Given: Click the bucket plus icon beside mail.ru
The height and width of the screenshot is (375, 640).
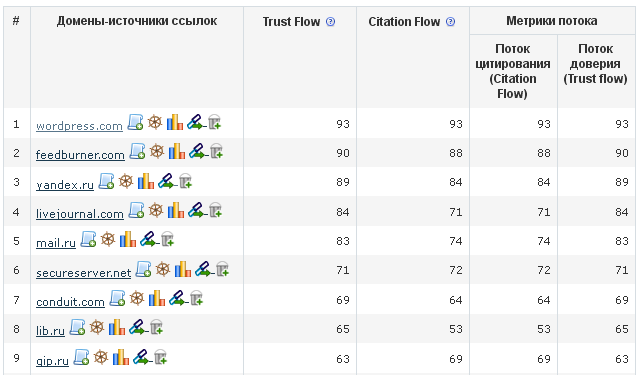Looking at the screenshot, I should click(167, 239).
